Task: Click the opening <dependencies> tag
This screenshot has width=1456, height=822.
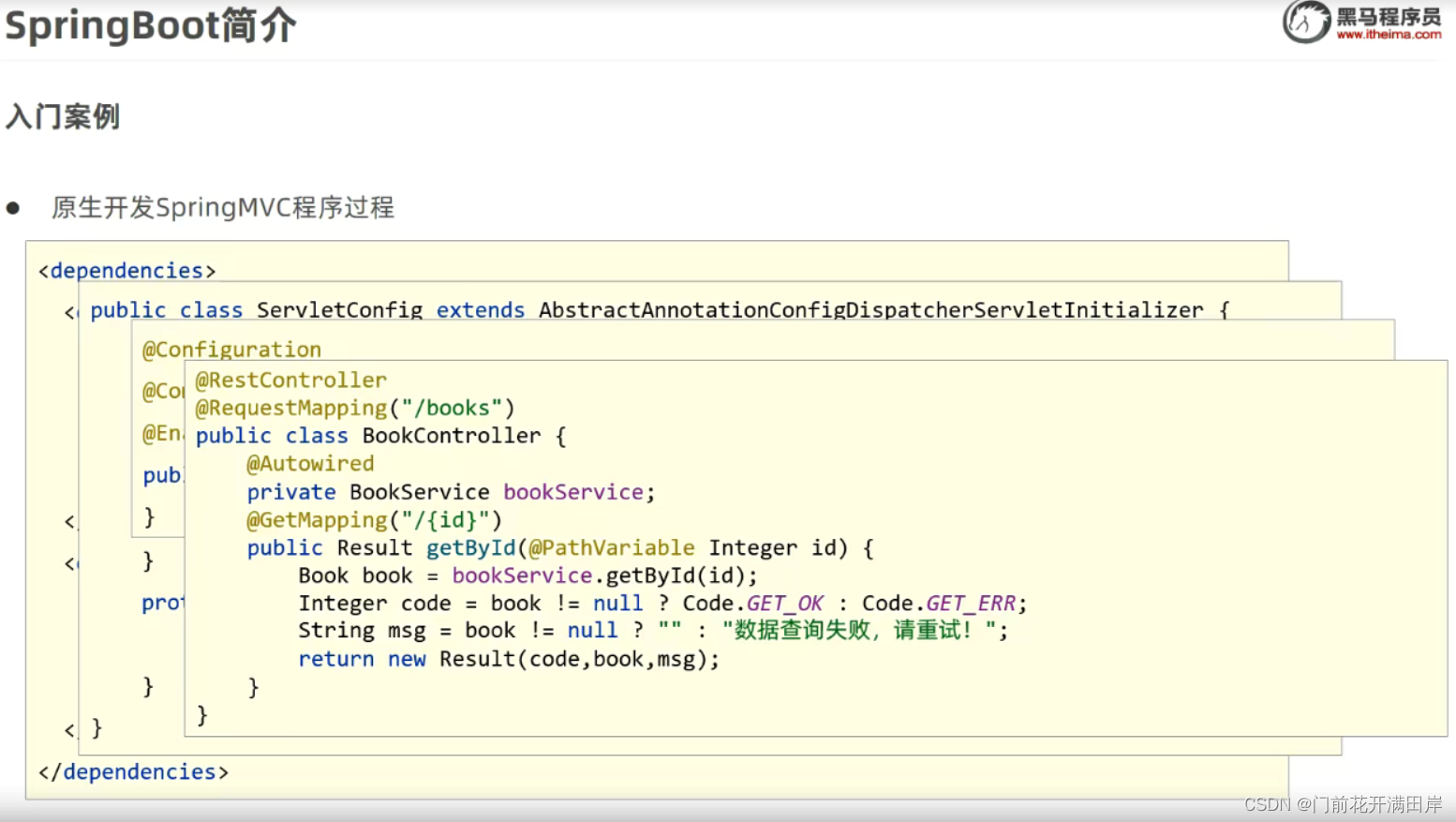Action: click(x=127, y=271)
